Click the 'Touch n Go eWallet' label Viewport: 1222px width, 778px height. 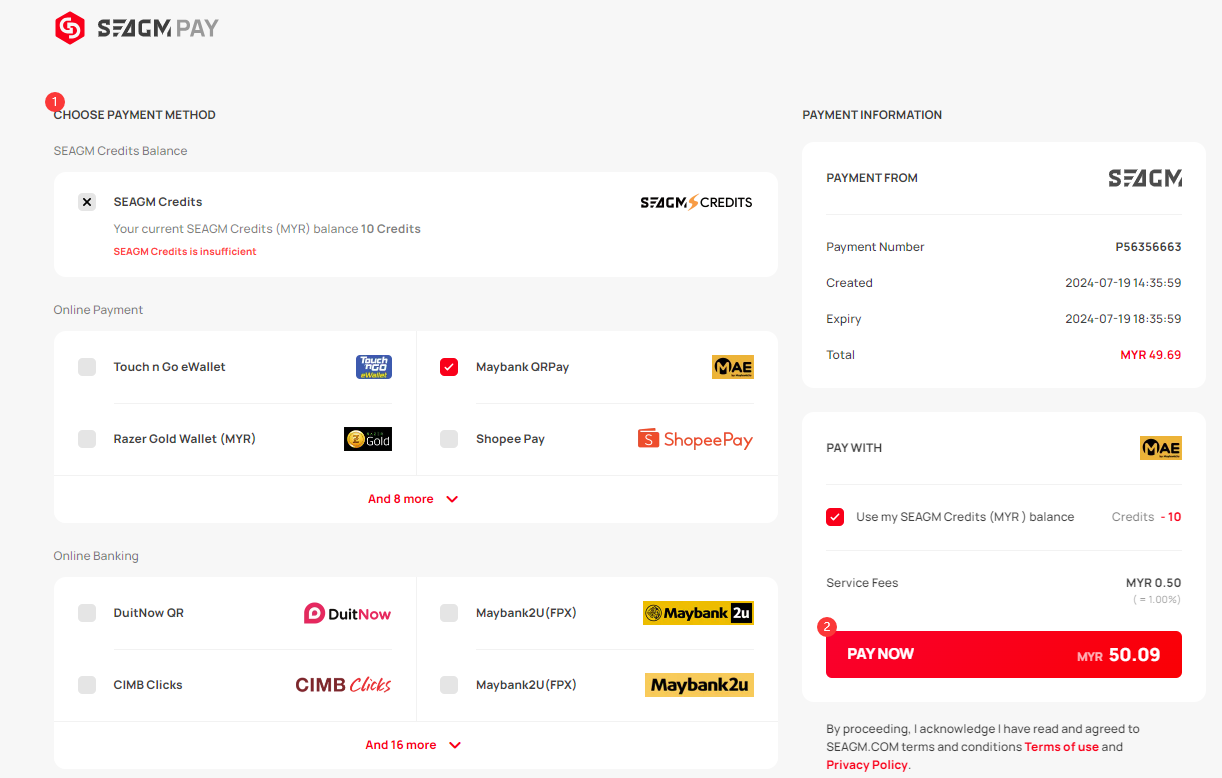tap(170, 367)
